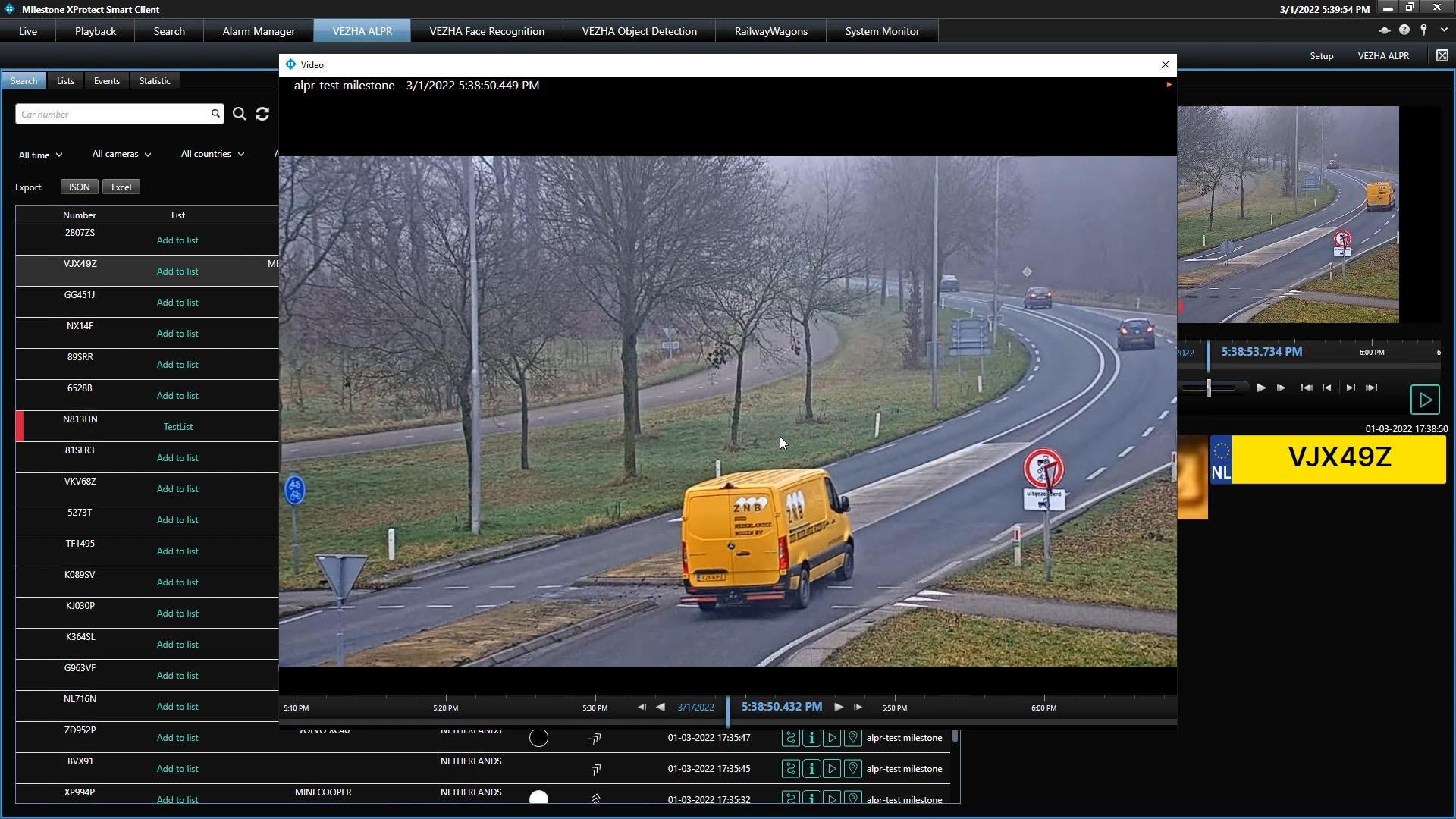Open the All countries filter dropdown
This screenshot has width=1456, height=819.
click(212, 154)
